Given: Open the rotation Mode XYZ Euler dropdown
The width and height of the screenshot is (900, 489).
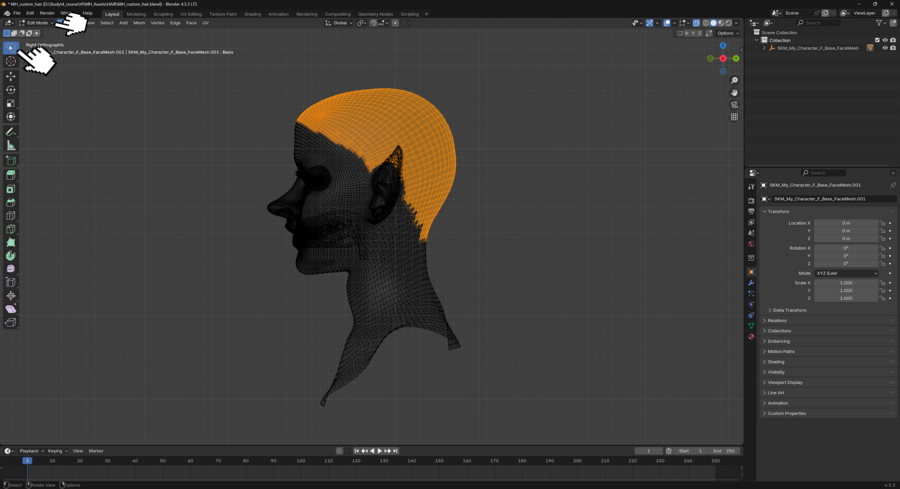Looking at the screenshot, I should coord(846,273).
